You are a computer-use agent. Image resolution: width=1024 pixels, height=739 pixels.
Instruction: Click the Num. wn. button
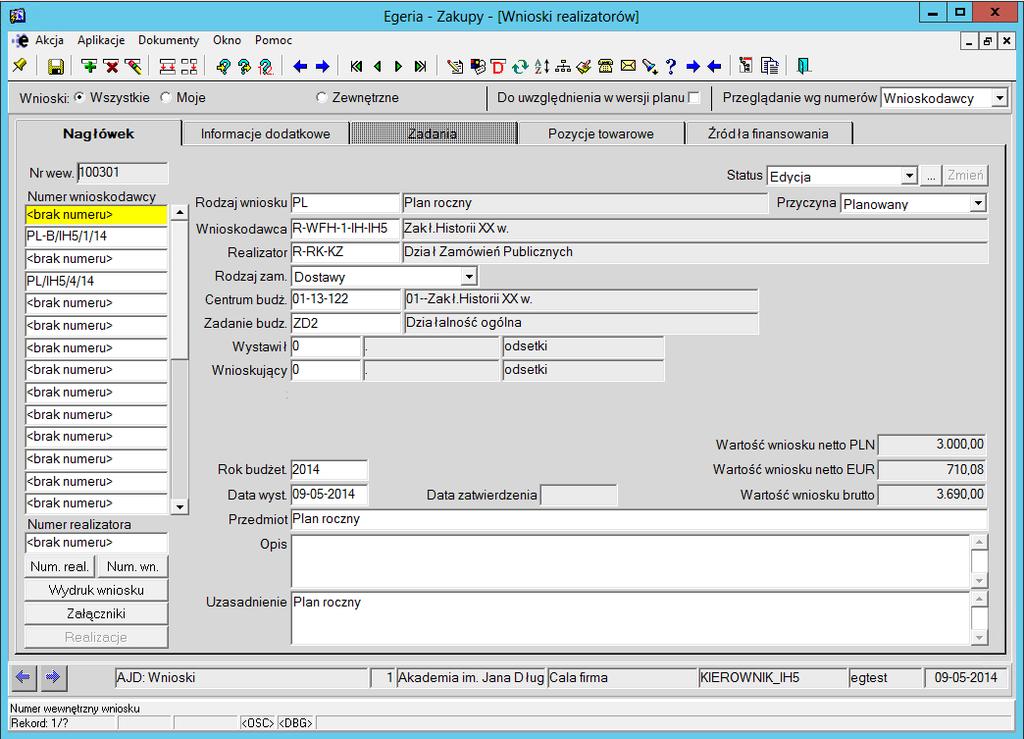pos(133,566)
